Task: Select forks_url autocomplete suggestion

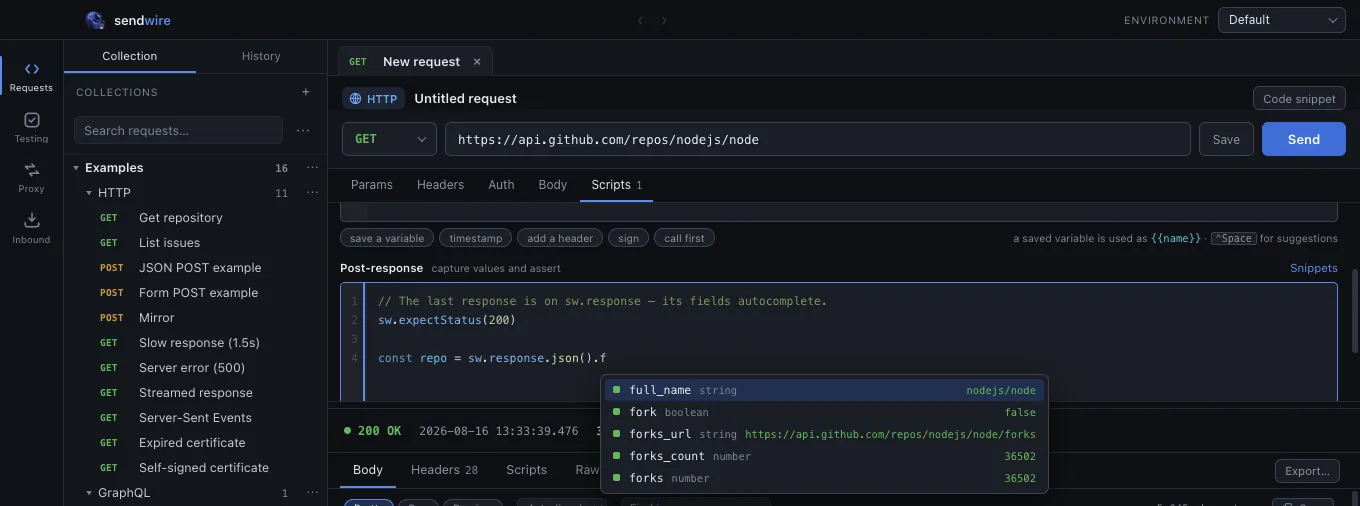Action: coord(824,434)
